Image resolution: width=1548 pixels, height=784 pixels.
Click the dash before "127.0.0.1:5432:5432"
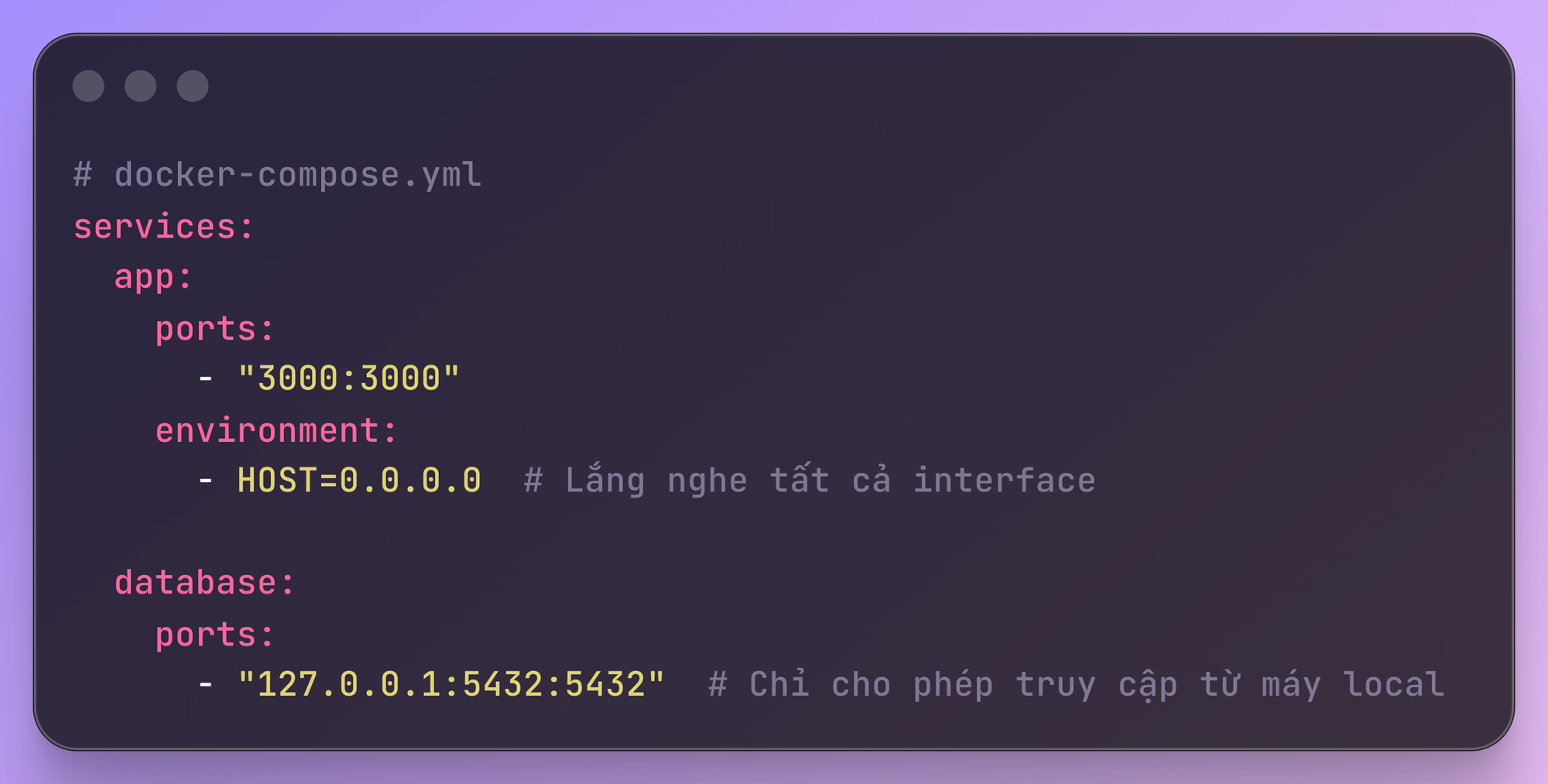206,685
